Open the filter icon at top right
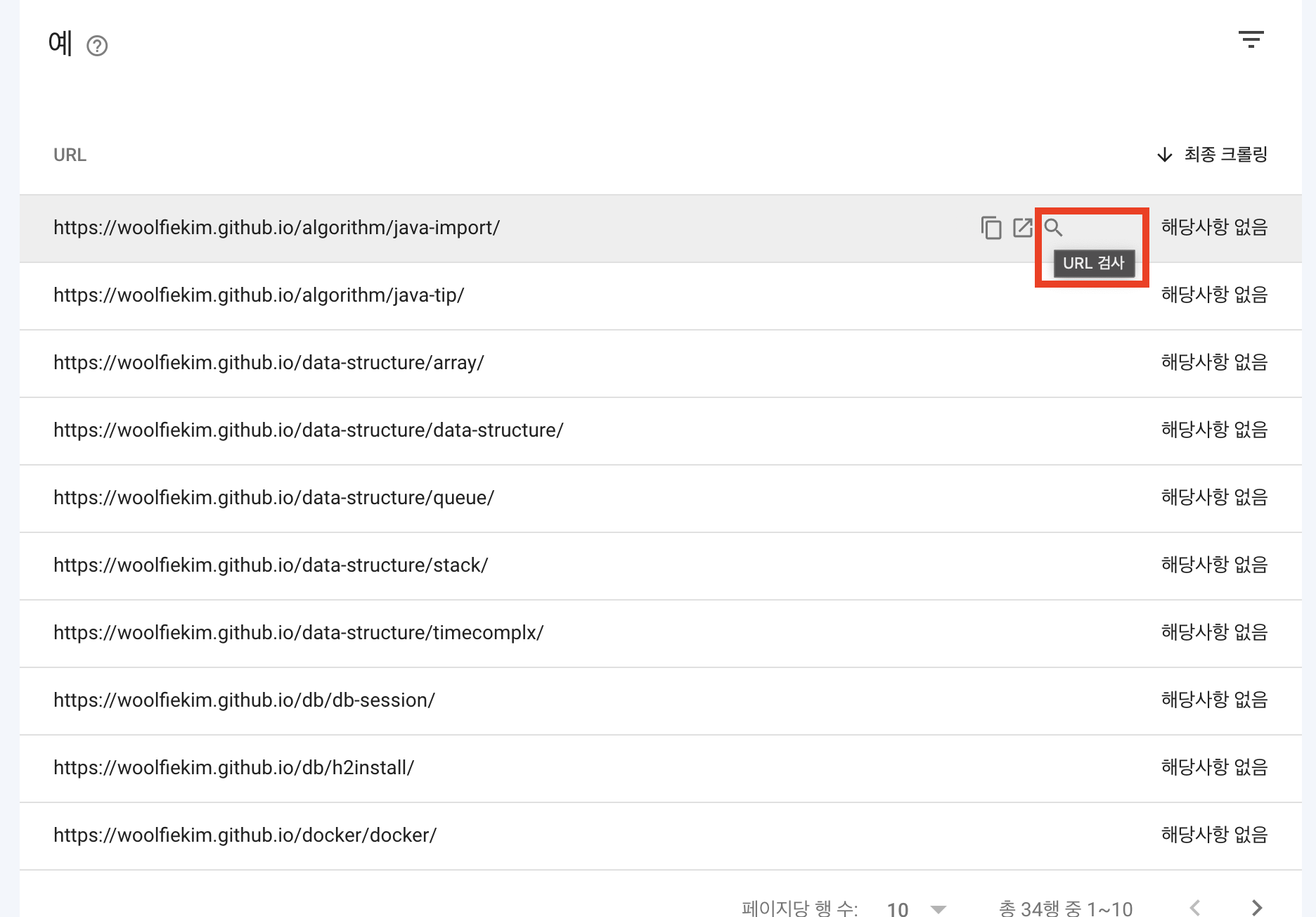Screen dimensions: 1316x917 [1251, 39]
